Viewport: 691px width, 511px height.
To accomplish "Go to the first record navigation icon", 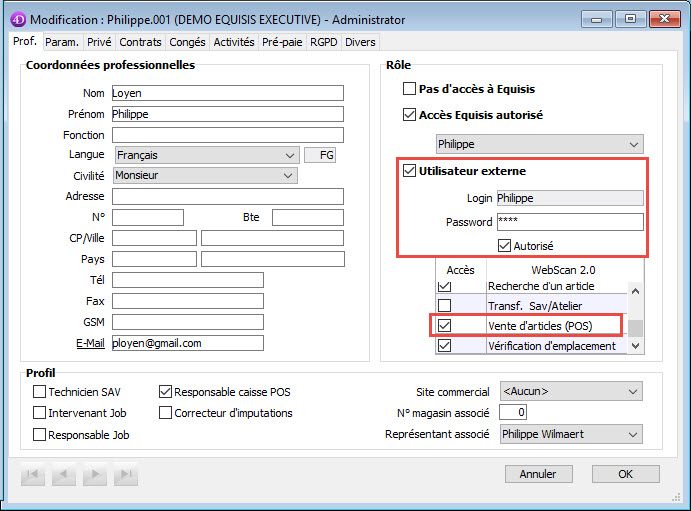I will (34, 474).
